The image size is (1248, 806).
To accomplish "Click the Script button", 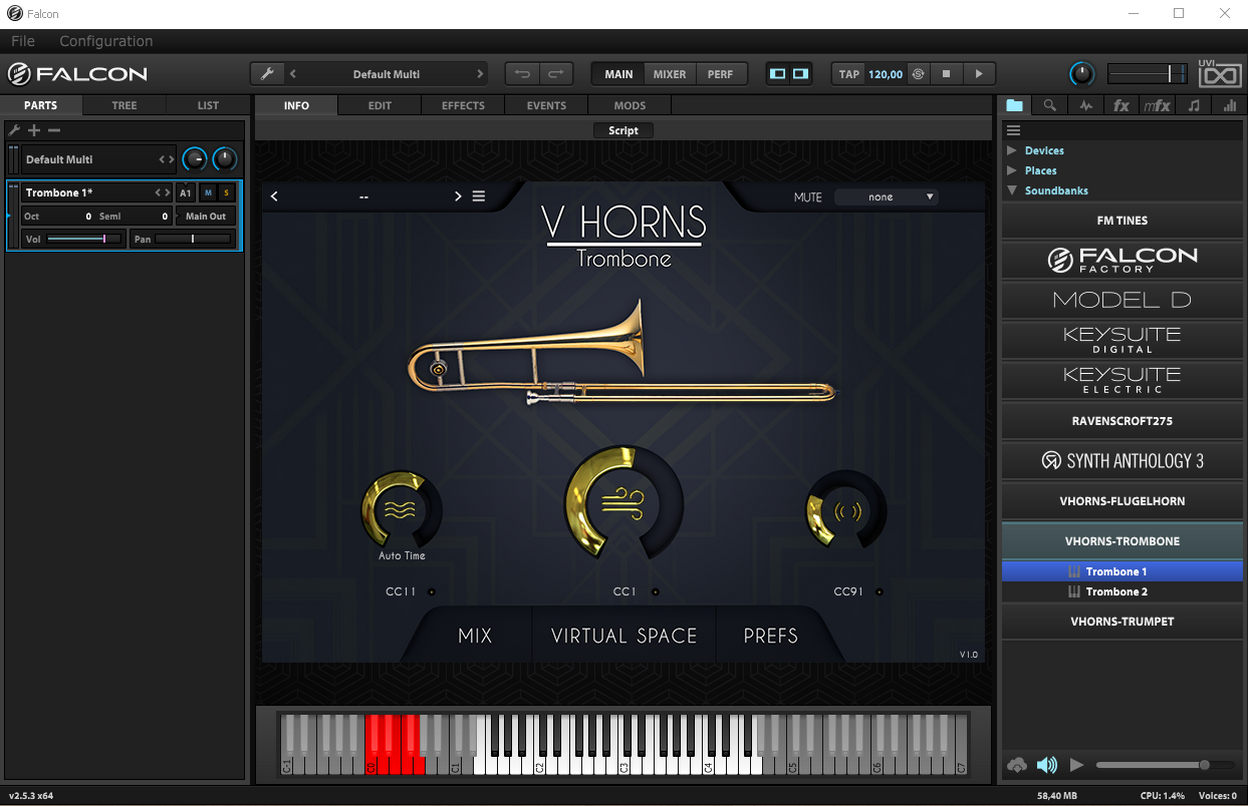I will tap(623, 130).
